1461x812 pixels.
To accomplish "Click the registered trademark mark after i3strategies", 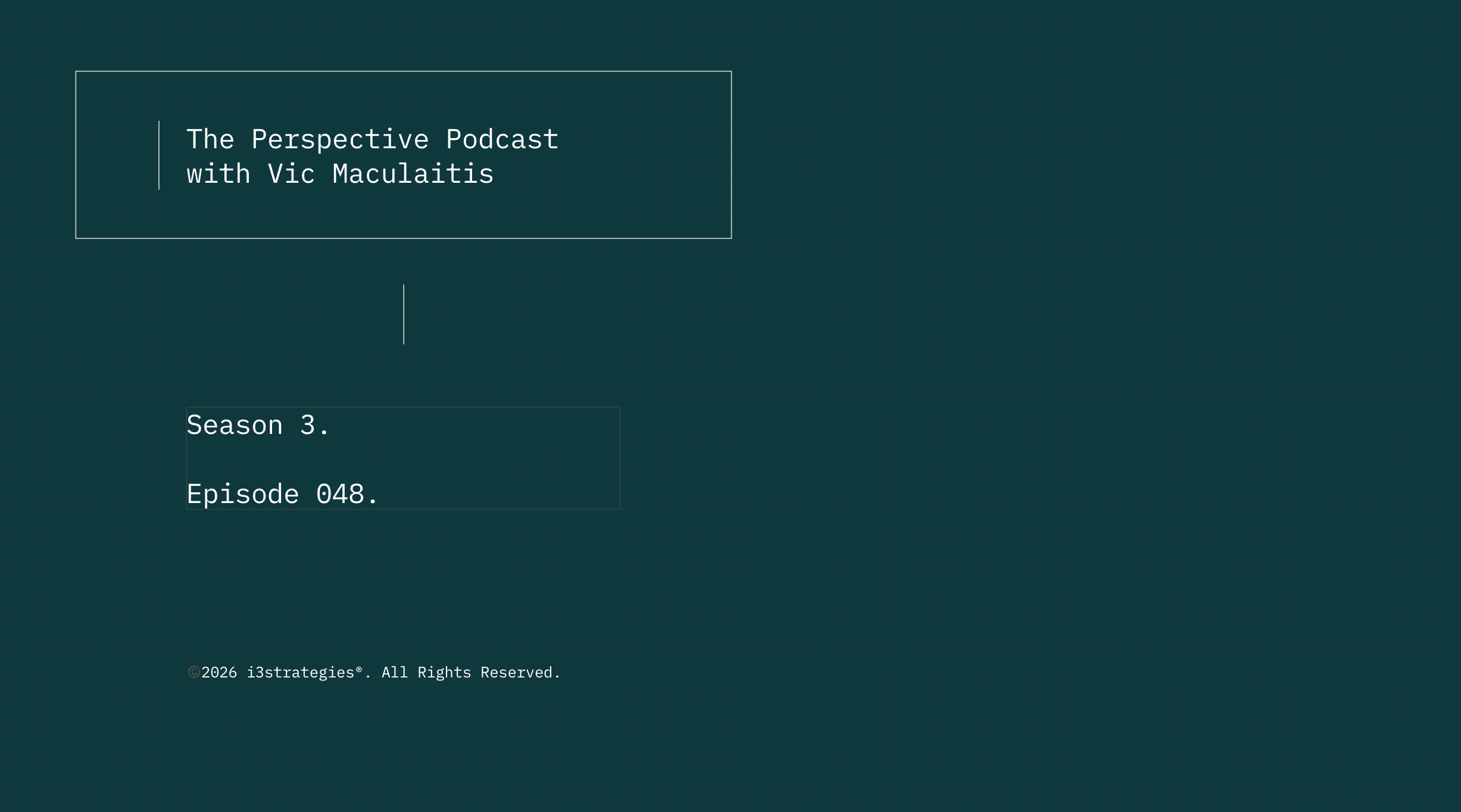I will pos(359,669).
